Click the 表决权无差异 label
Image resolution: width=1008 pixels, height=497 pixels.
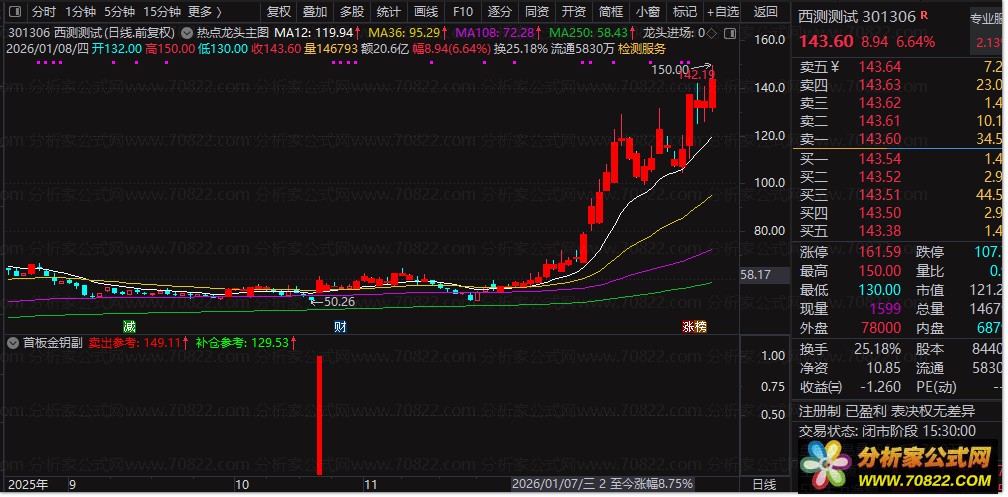point(933,411)
